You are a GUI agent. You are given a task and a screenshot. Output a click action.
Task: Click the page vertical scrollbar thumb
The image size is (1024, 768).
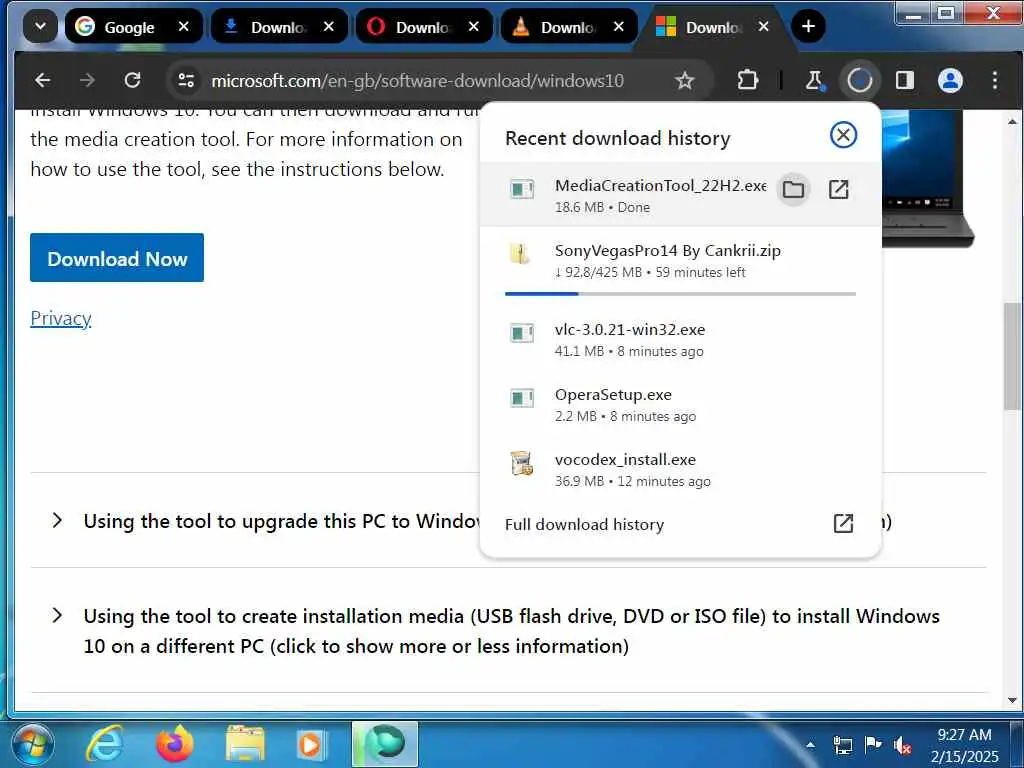(1012, 356)
